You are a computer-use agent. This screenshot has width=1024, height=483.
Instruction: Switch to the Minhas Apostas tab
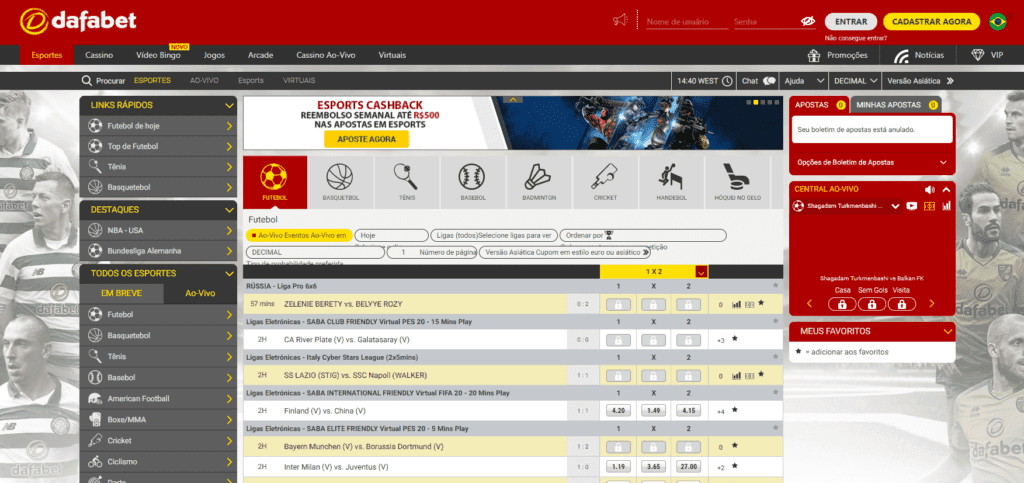pos(895,104)
